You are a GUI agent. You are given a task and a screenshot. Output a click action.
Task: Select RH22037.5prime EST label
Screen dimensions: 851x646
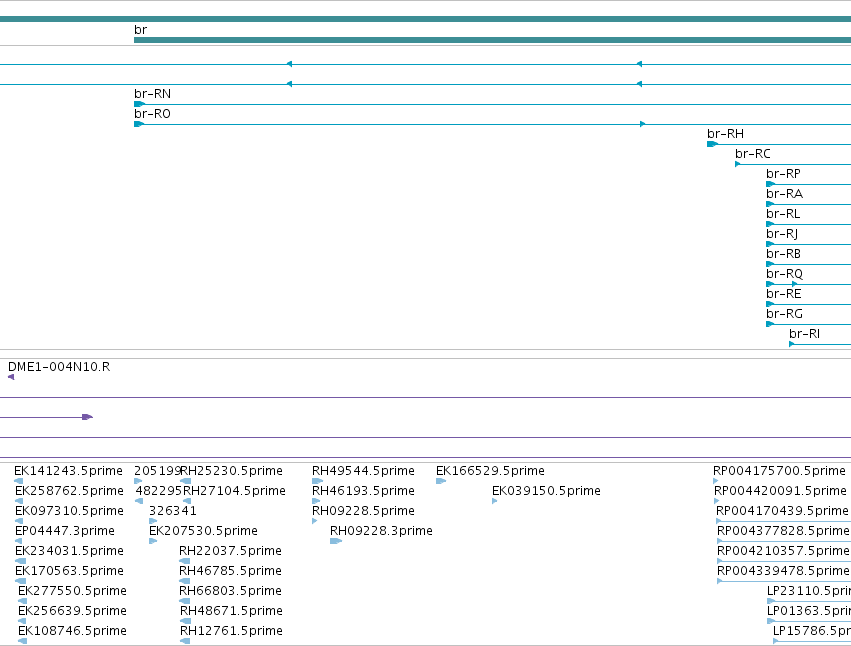coord(231,552)
